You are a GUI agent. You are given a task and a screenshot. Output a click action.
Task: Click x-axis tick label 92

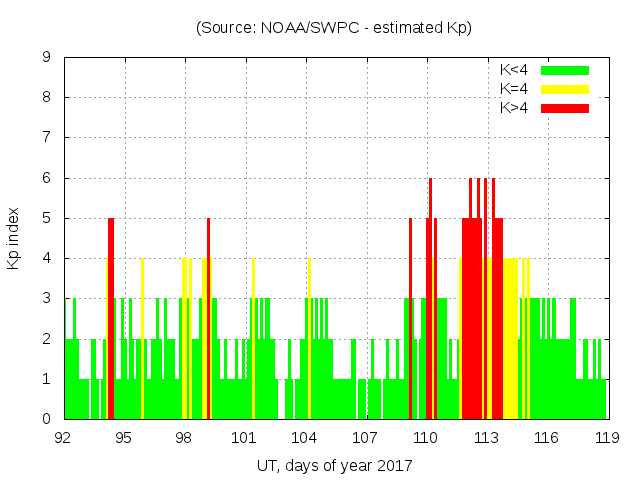(x=64, y=437)
